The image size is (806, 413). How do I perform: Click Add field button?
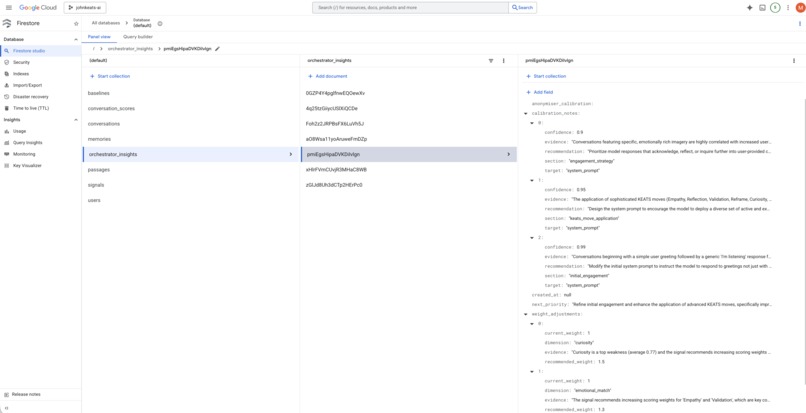(x=540, y=92)
